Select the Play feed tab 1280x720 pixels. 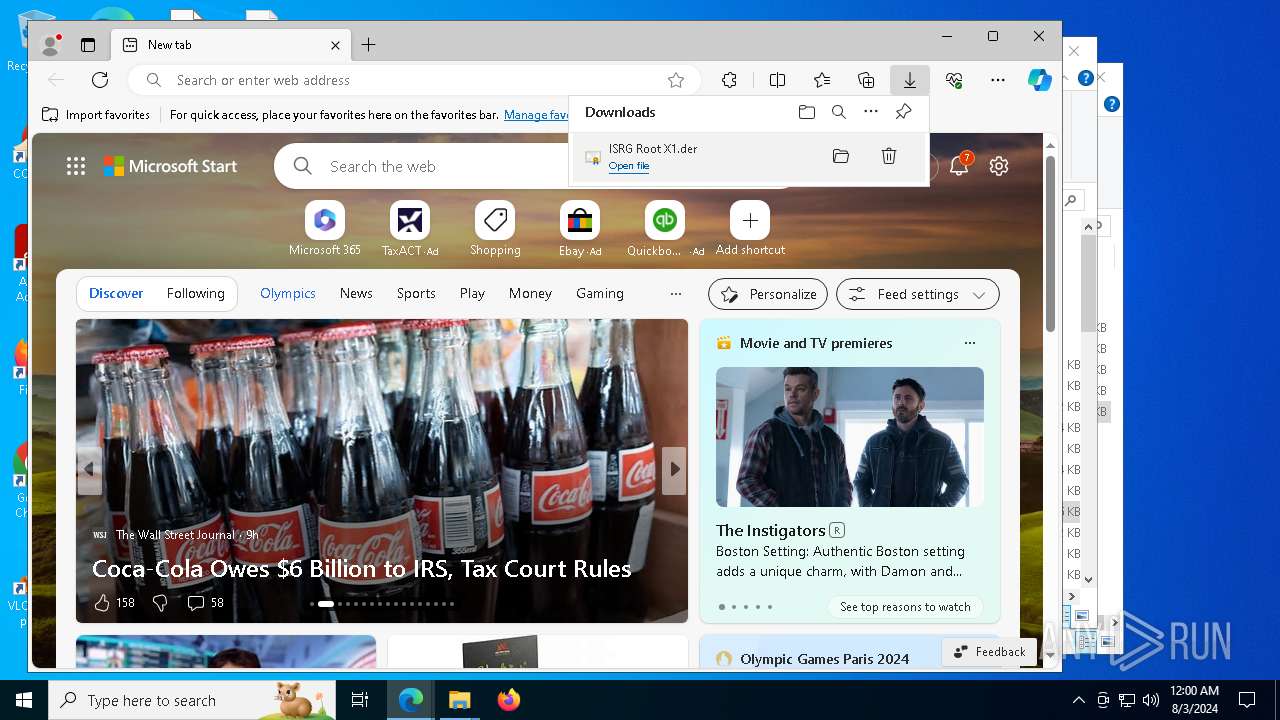(472, 293)
